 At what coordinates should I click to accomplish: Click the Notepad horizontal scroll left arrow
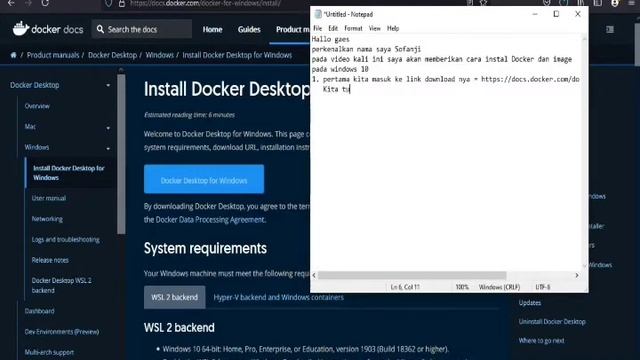[x=314, y=276]
